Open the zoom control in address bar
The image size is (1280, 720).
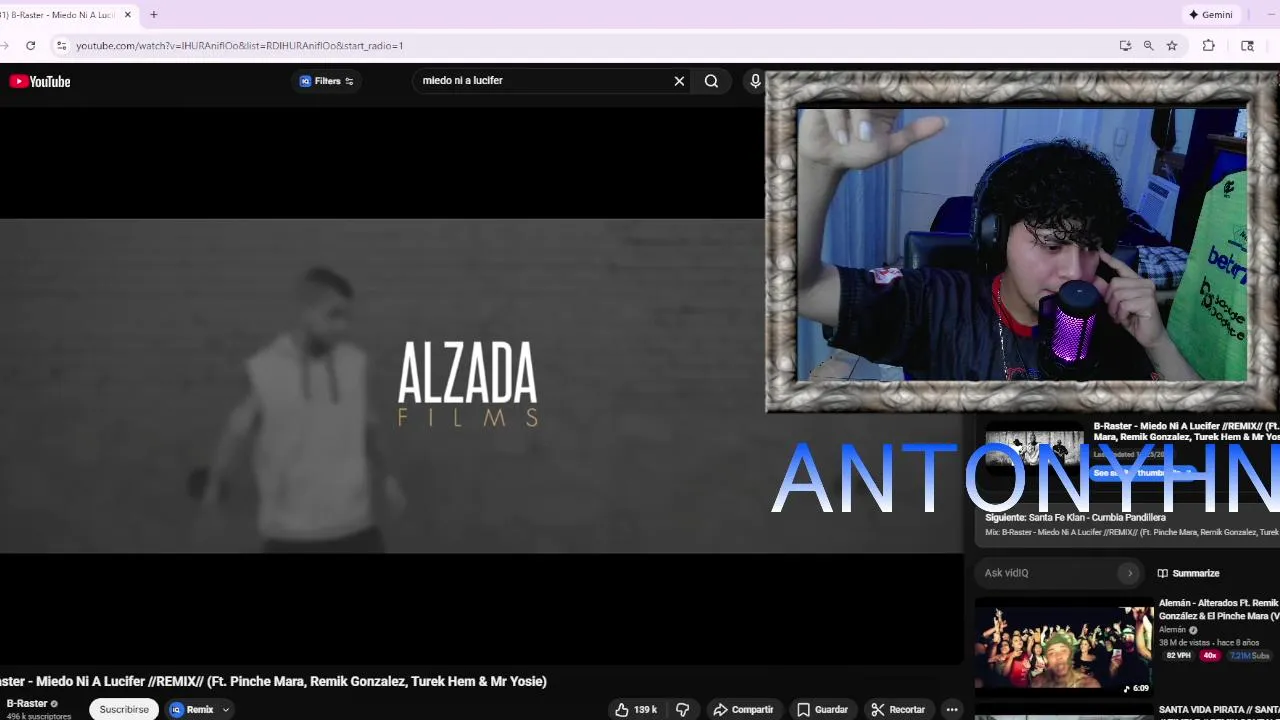tap(1148, 45)
